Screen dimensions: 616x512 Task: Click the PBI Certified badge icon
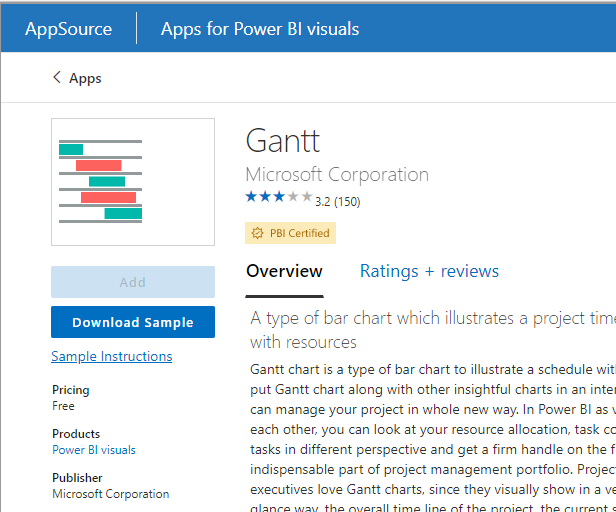tap(257, 233)
